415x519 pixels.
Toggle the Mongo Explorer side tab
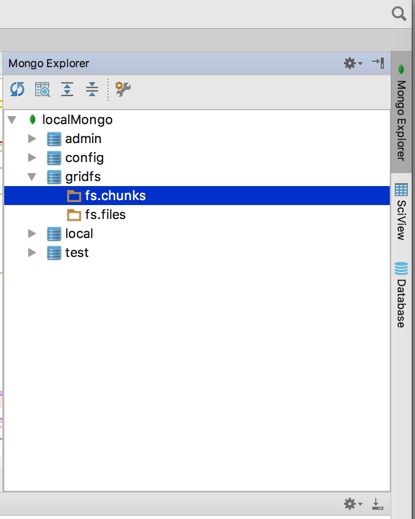[x=401, y=112]
